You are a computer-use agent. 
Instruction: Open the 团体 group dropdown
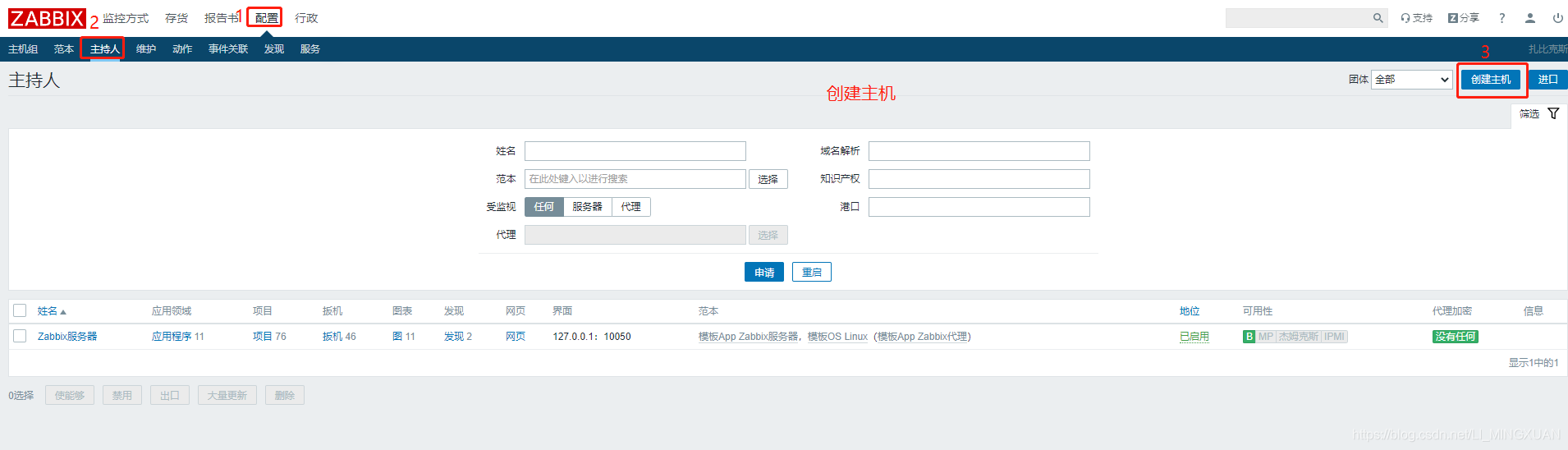1411,80
